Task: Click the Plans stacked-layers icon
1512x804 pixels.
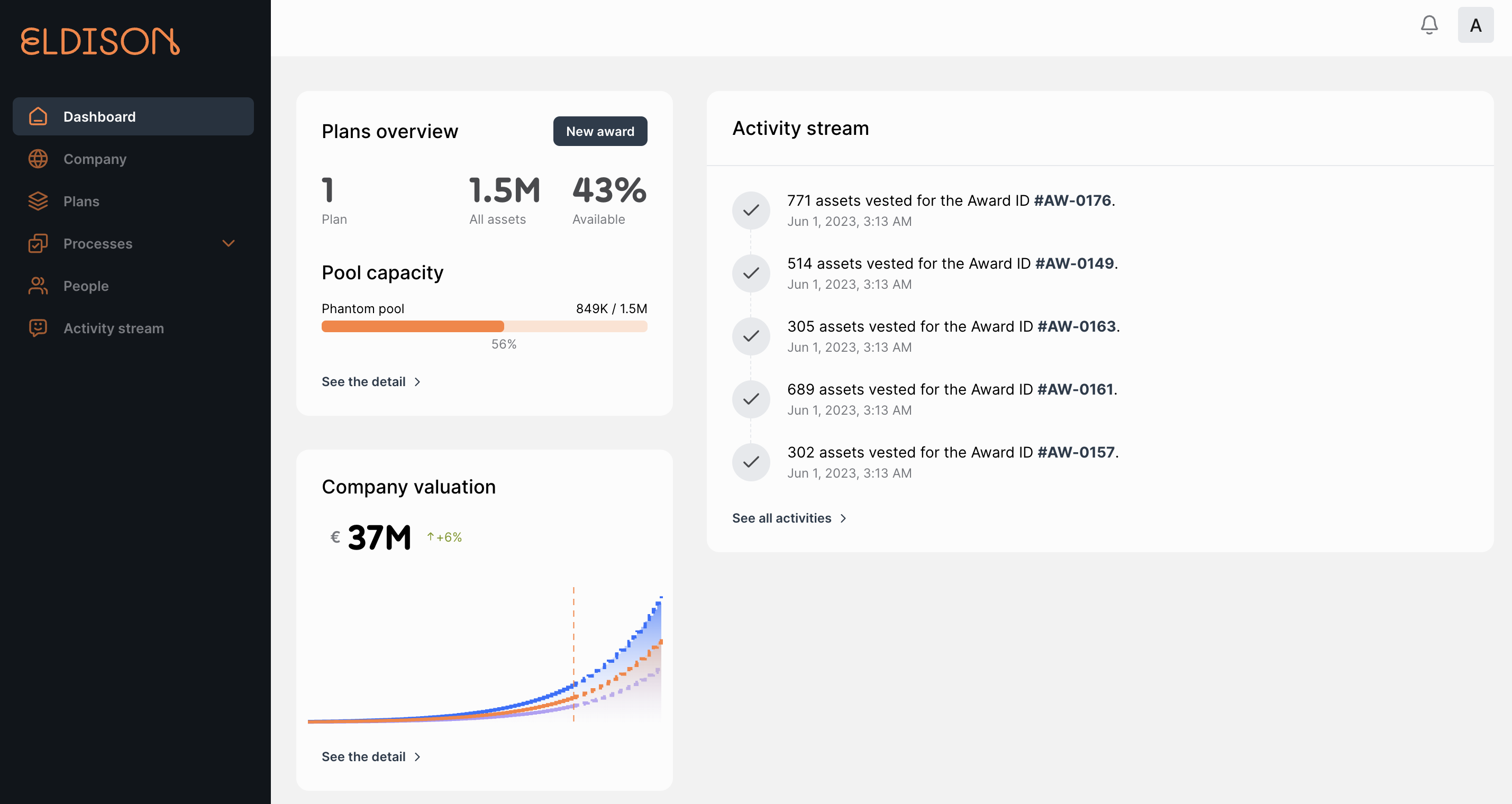Action: coord(38,200)
